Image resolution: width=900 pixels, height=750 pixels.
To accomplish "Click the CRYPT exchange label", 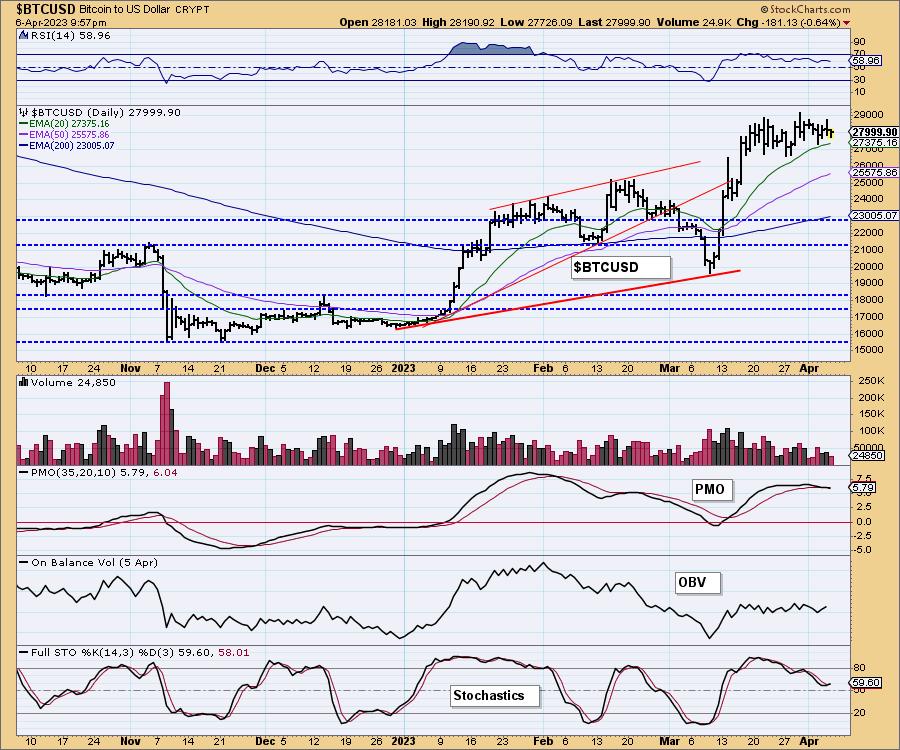I will (192, 10).
